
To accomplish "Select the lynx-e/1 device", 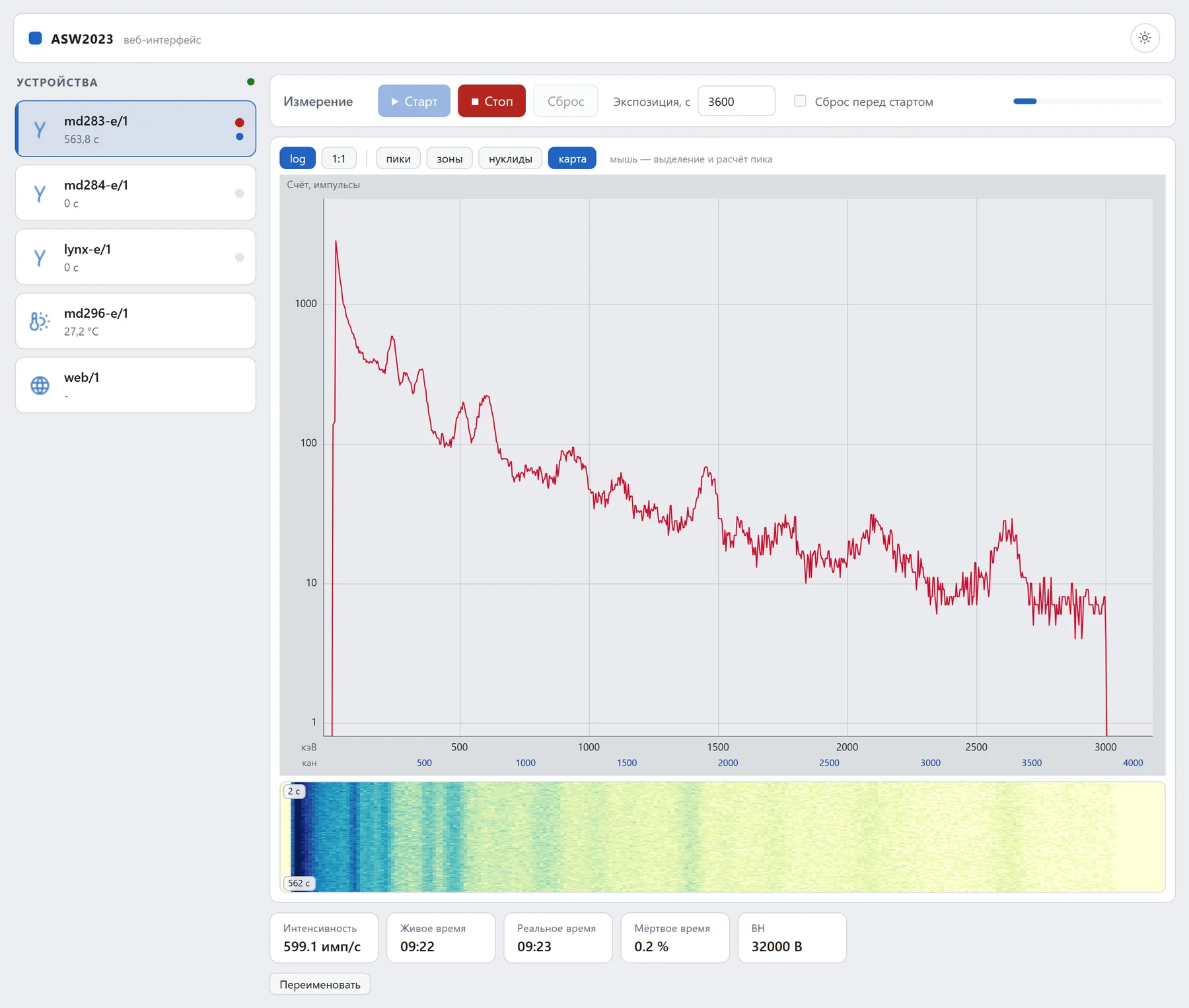I will [135, 257].
